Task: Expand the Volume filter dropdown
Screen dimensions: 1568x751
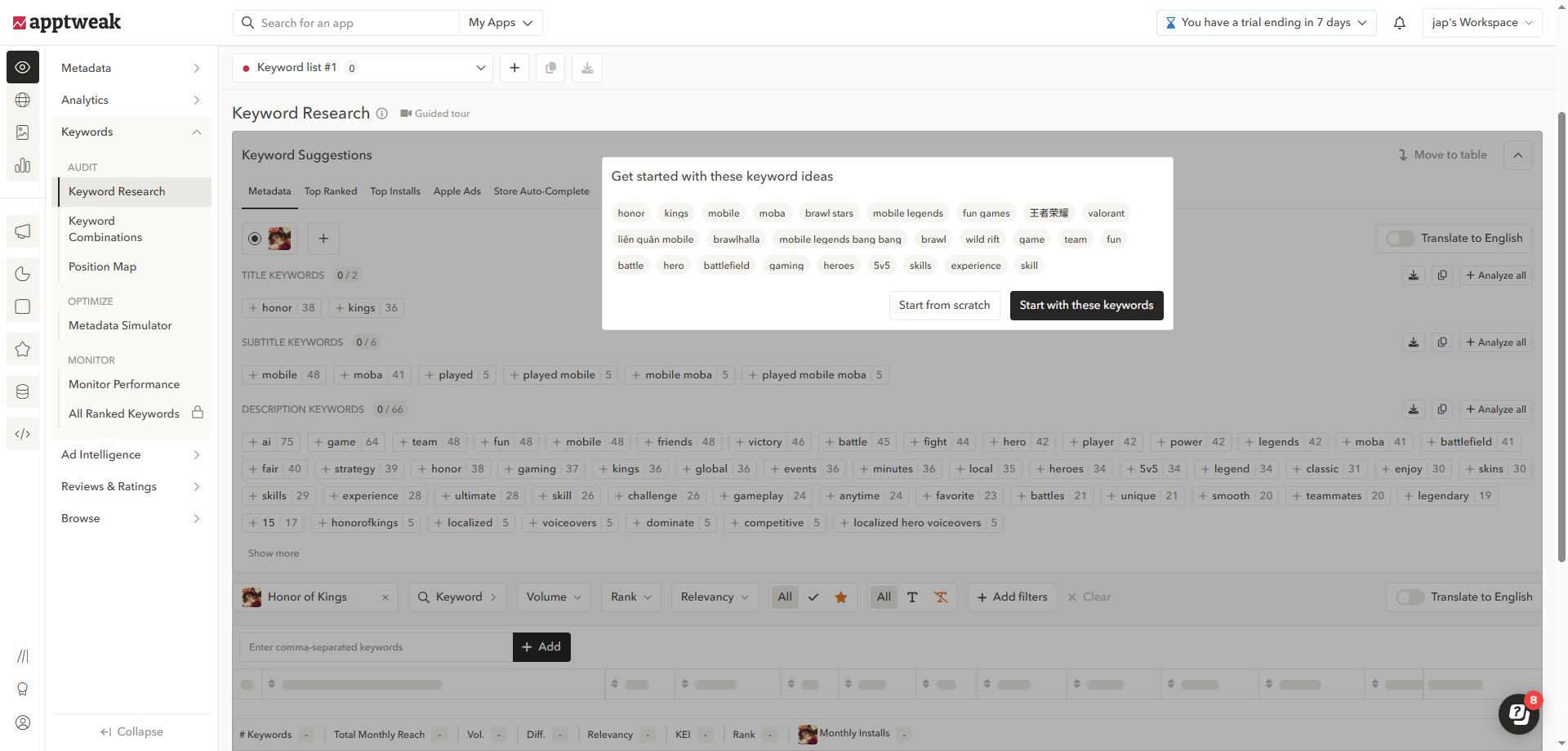Action: point(554,597)
